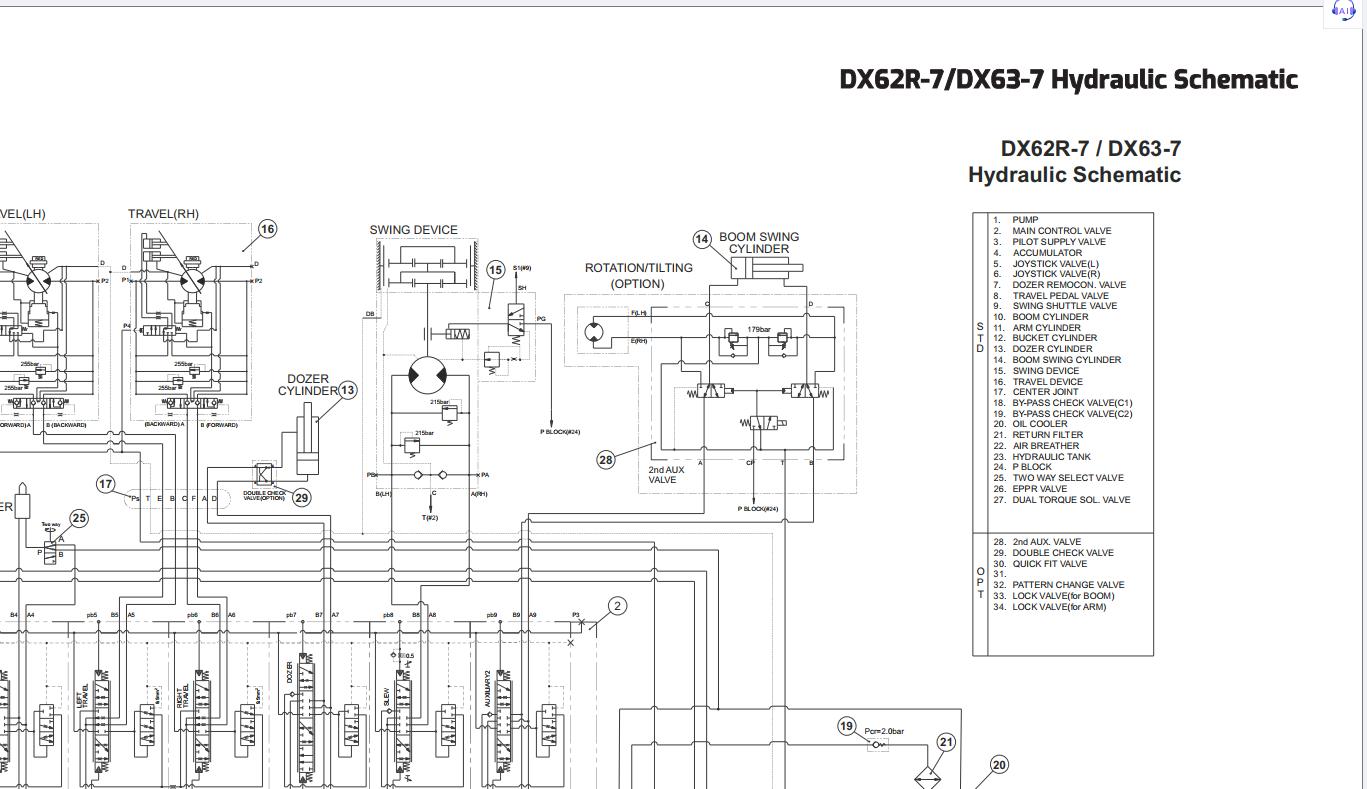Click legend row "32. PATTERN CHANGE VALVE"

tap(1058, 585)
